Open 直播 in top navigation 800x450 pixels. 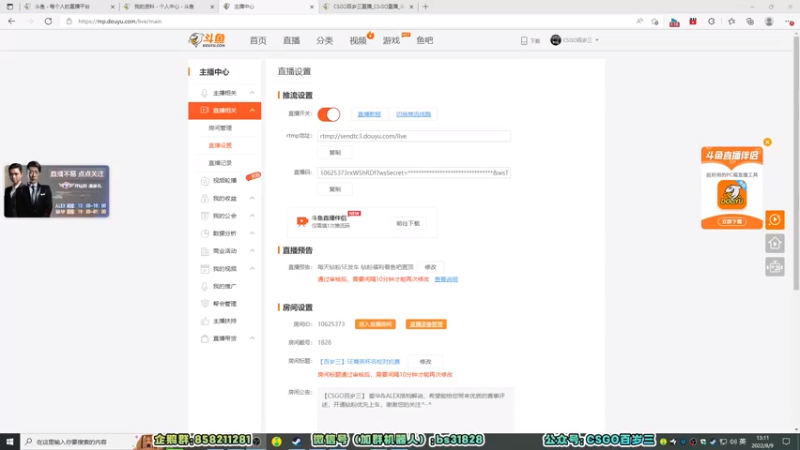tap(291, 40)
